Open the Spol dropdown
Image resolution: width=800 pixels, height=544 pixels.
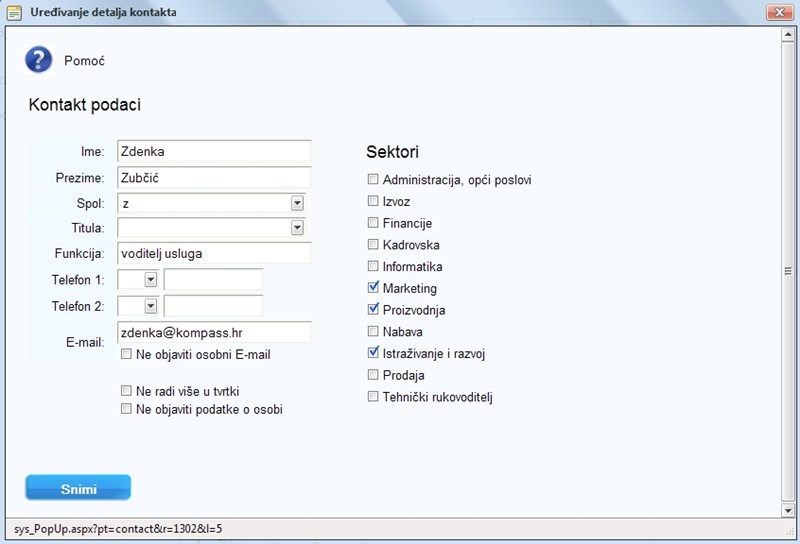point(297,203)
